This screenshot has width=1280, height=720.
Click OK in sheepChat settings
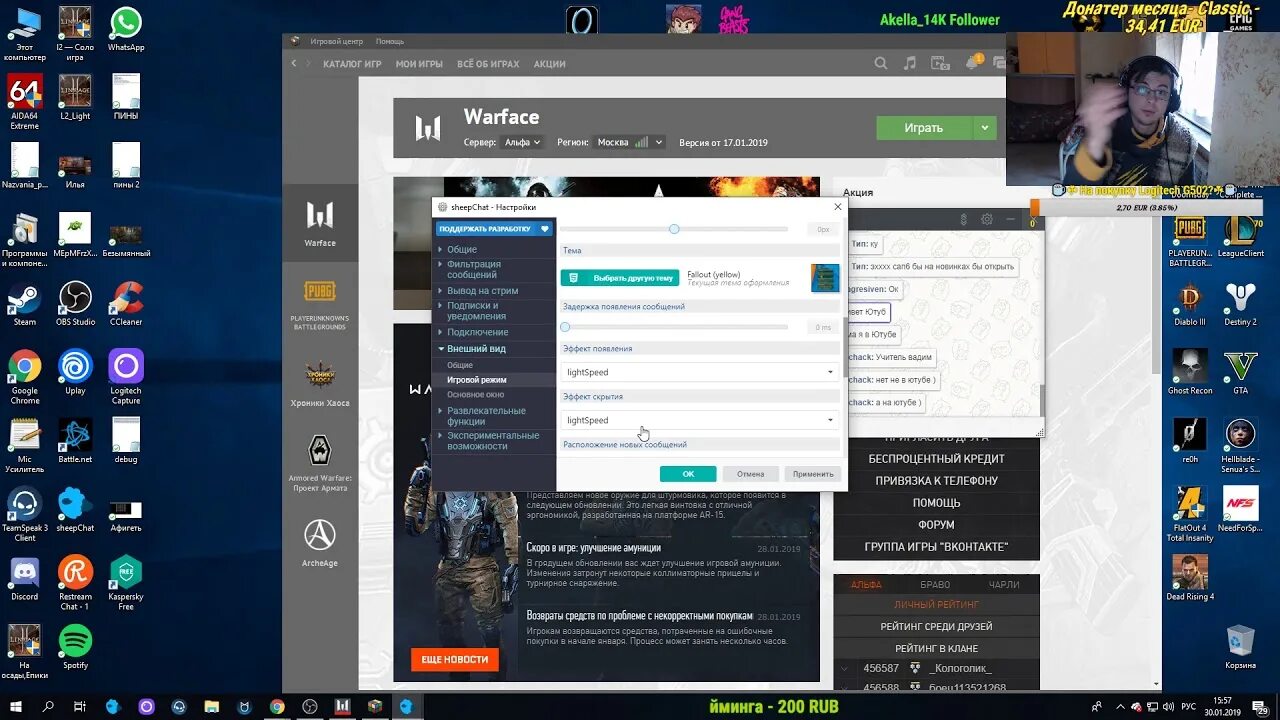tap(688, 474)
